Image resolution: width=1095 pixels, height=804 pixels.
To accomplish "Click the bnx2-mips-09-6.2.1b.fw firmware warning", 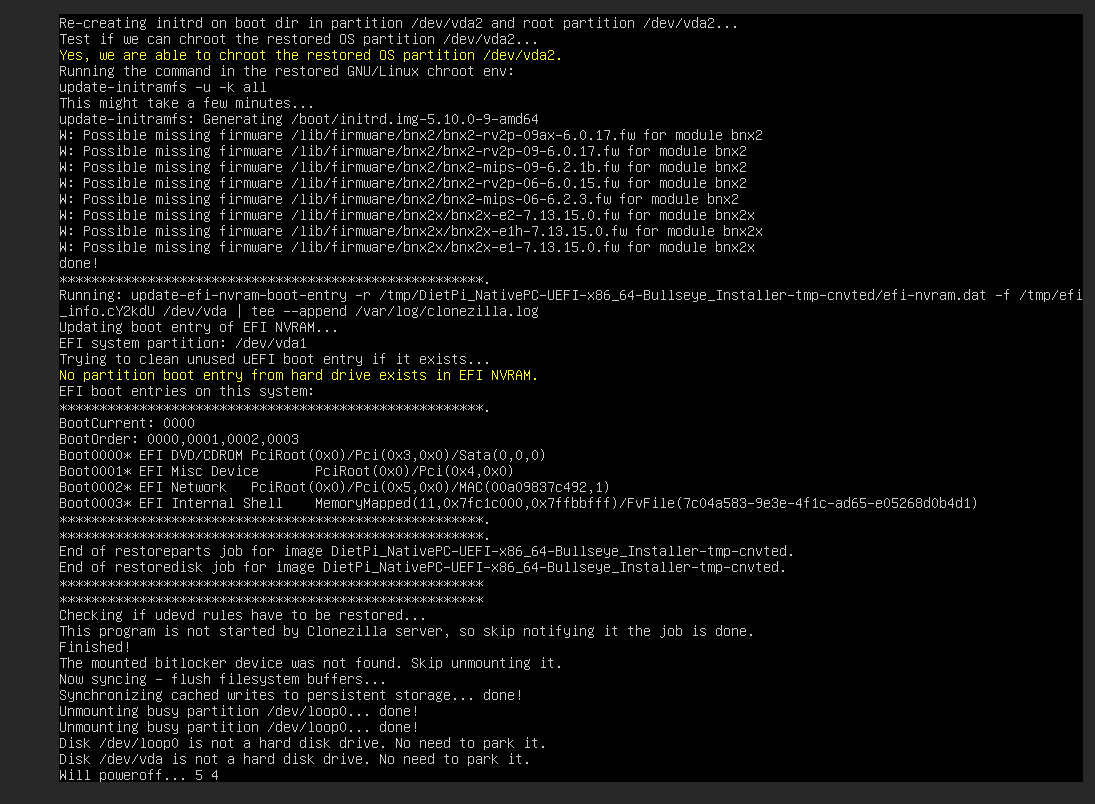I will (402, 167).
